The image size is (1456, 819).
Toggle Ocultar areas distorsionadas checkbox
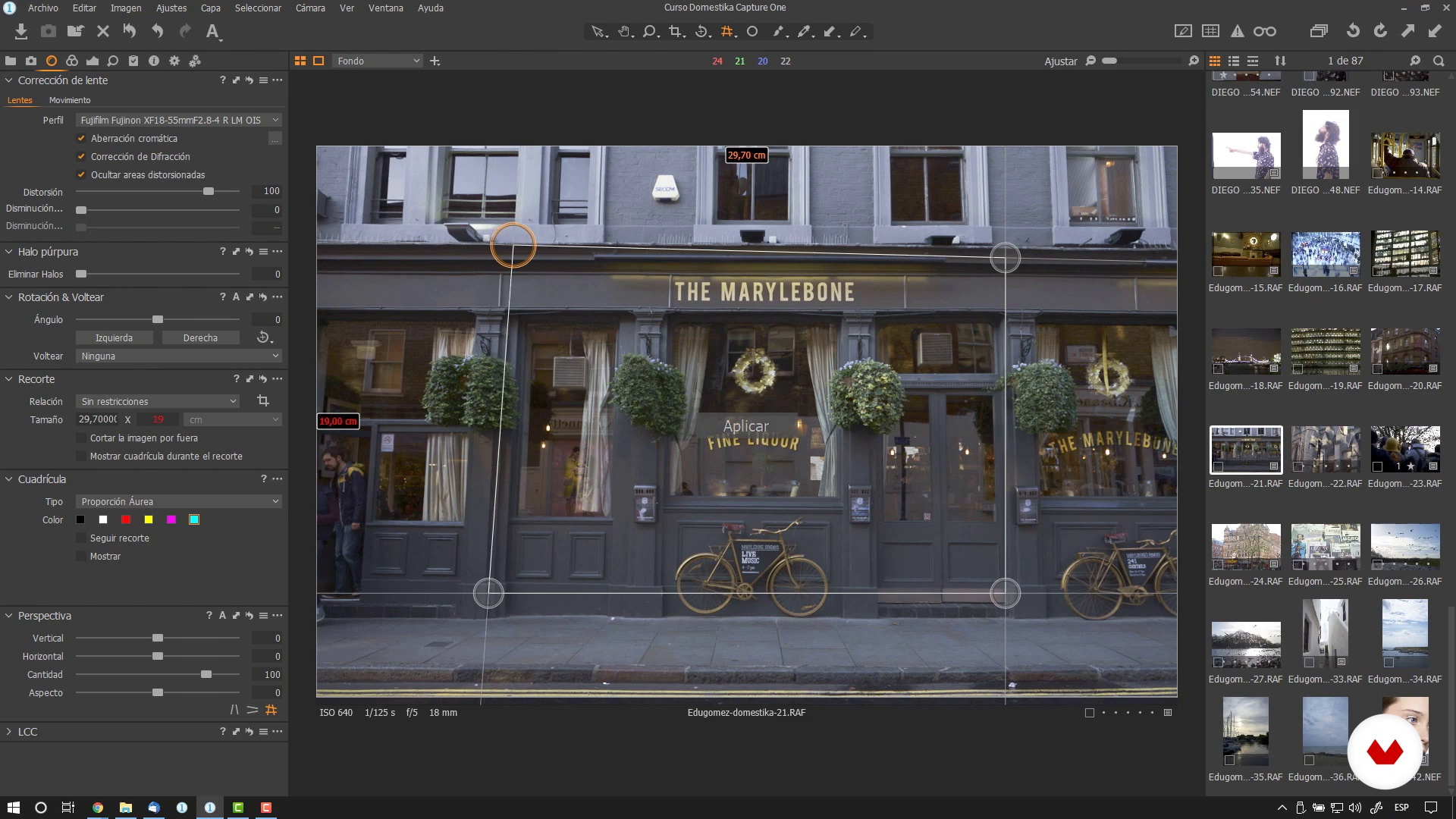click(81, 174)
